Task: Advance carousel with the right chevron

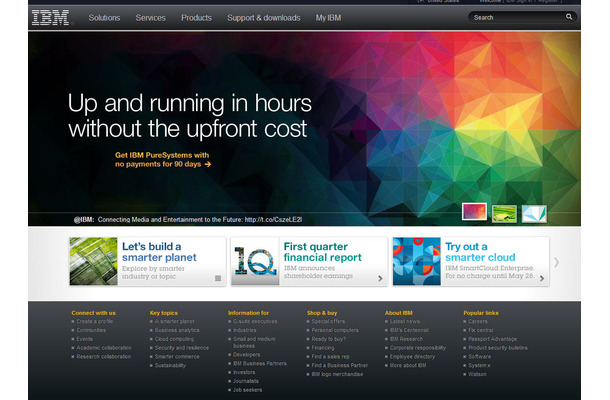Action: pyautogui.click(x=556, y=262)
